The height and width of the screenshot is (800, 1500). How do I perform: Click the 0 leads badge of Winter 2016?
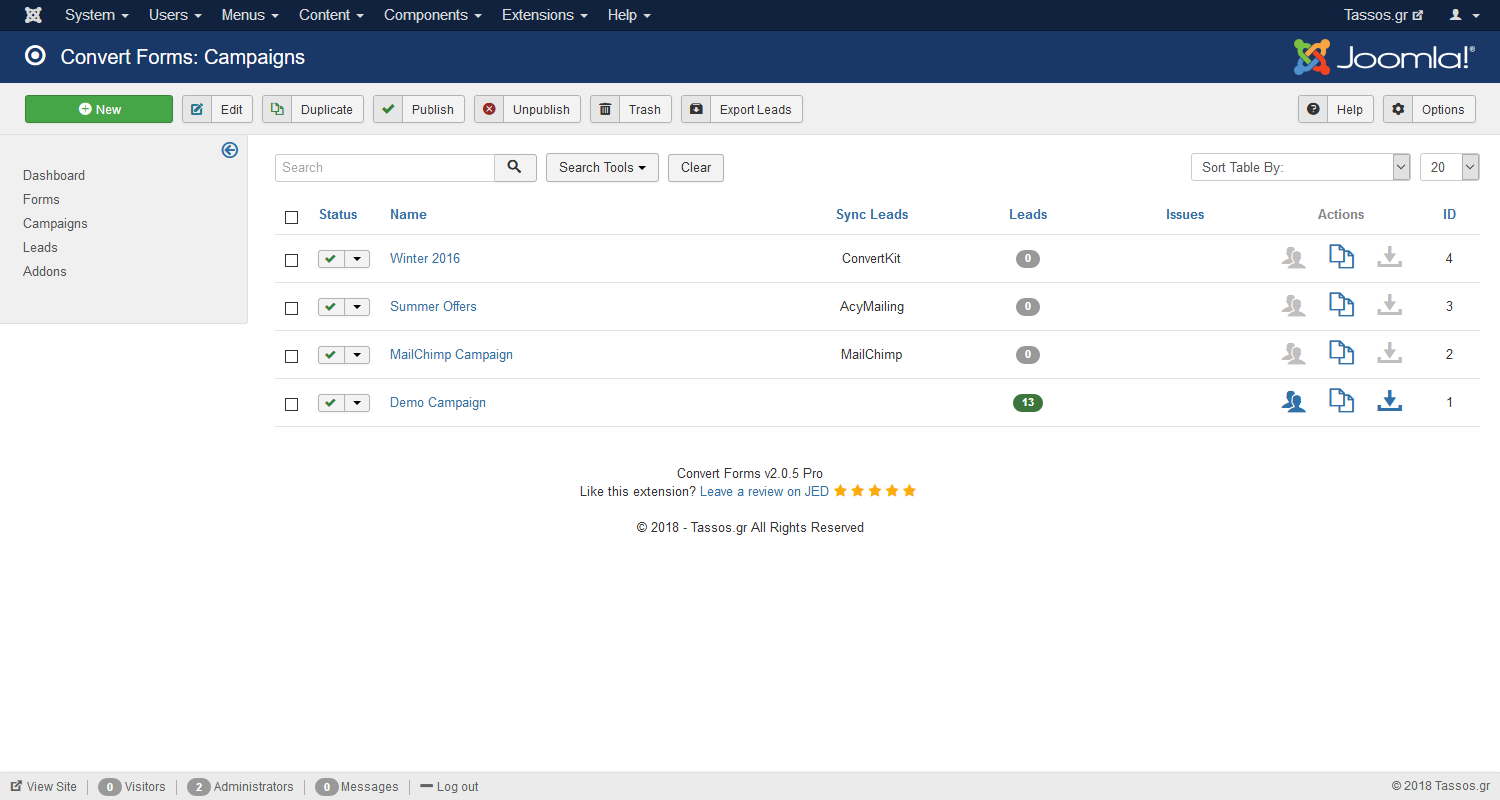pyautogui.click(x=1028, y=259)
